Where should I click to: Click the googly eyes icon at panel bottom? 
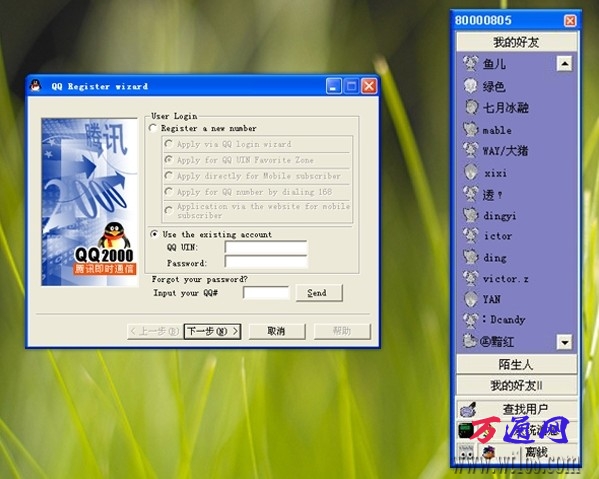point(466,453)
